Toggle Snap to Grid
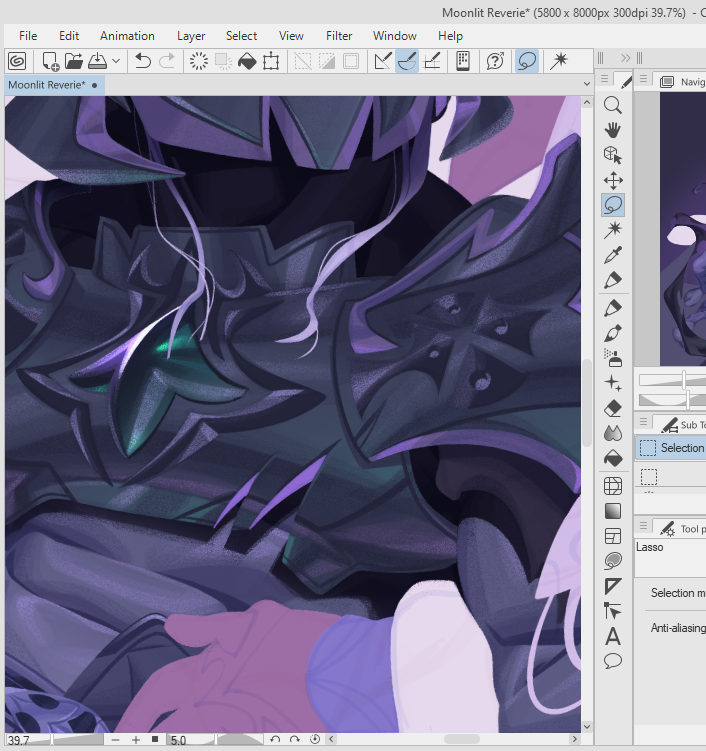 click(432, 61)
